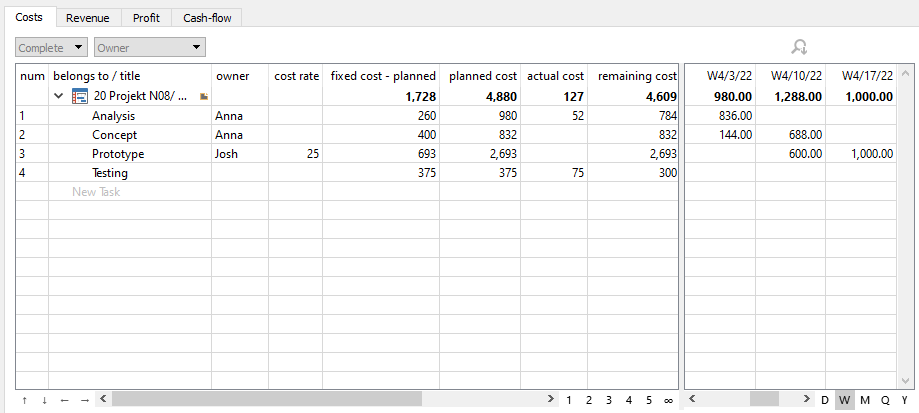Open the Owner dropdown

(x=149, y=47)
